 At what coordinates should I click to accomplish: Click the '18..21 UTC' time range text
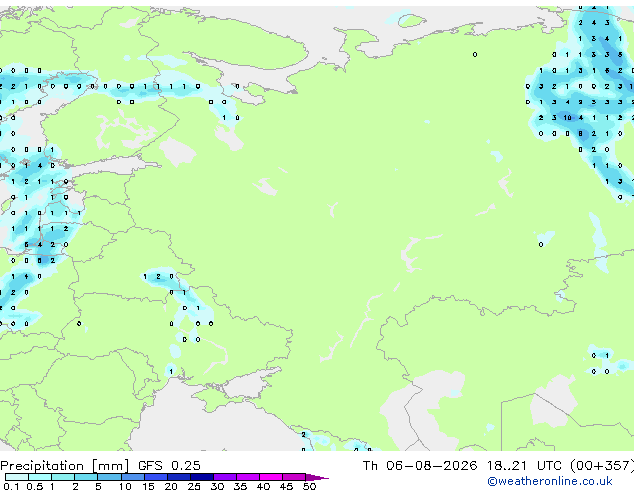524,465
